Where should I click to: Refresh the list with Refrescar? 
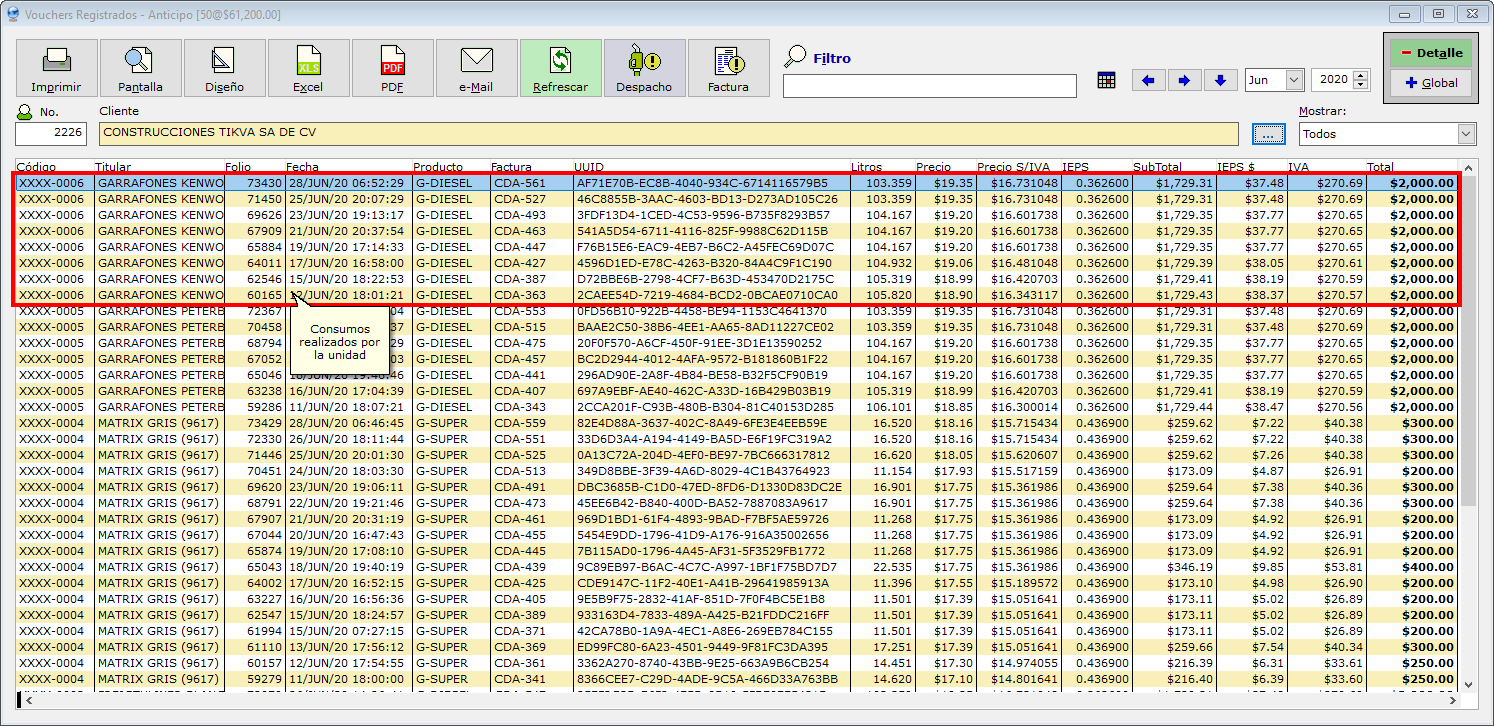pyautogui.click(x=560, y=67)
